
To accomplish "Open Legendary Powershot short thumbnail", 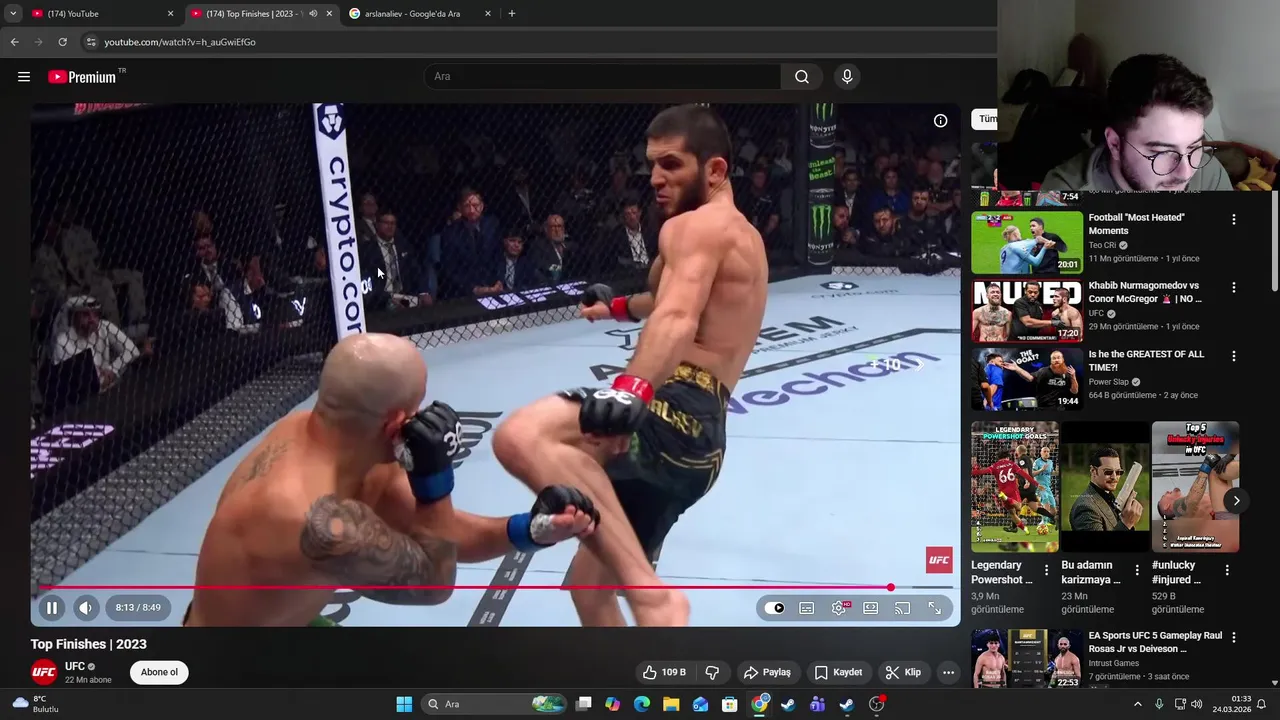I will coord(1015,487).
